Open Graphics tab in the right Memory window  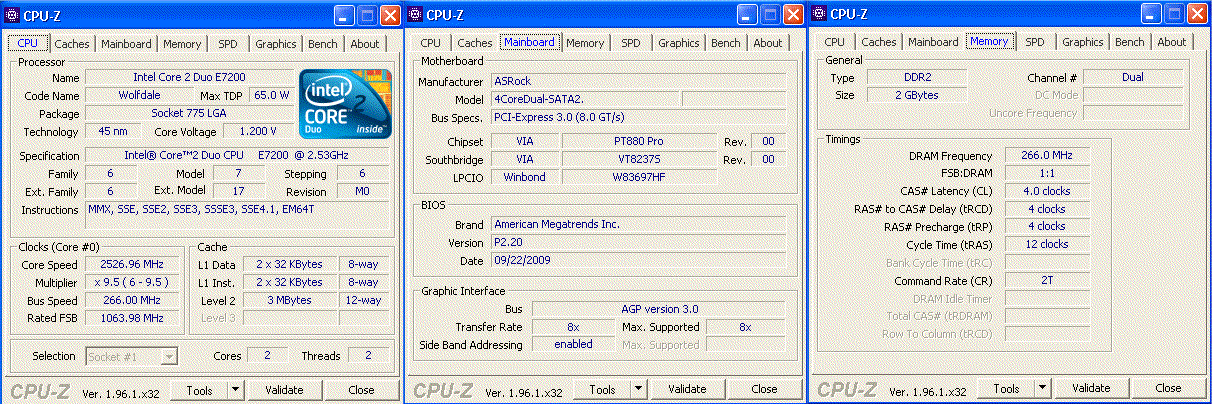pos(1082,43)
